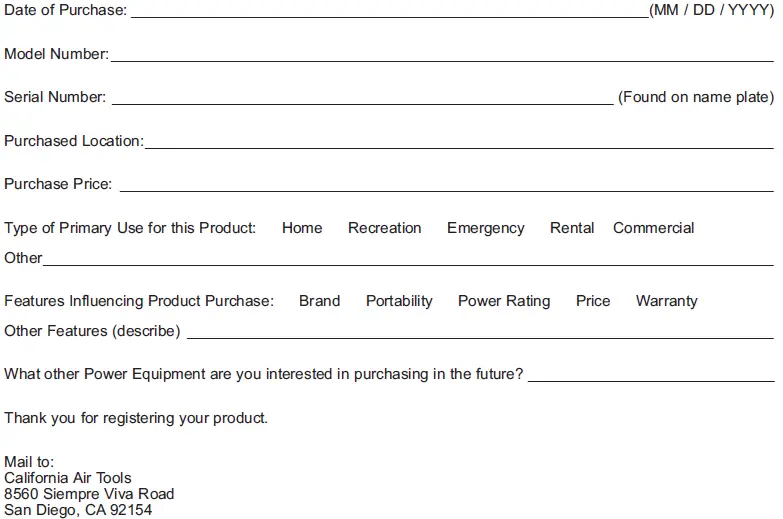This screenshot has width=783, height=519.
Task: Click the Other use type line
Action: [408, 258]
